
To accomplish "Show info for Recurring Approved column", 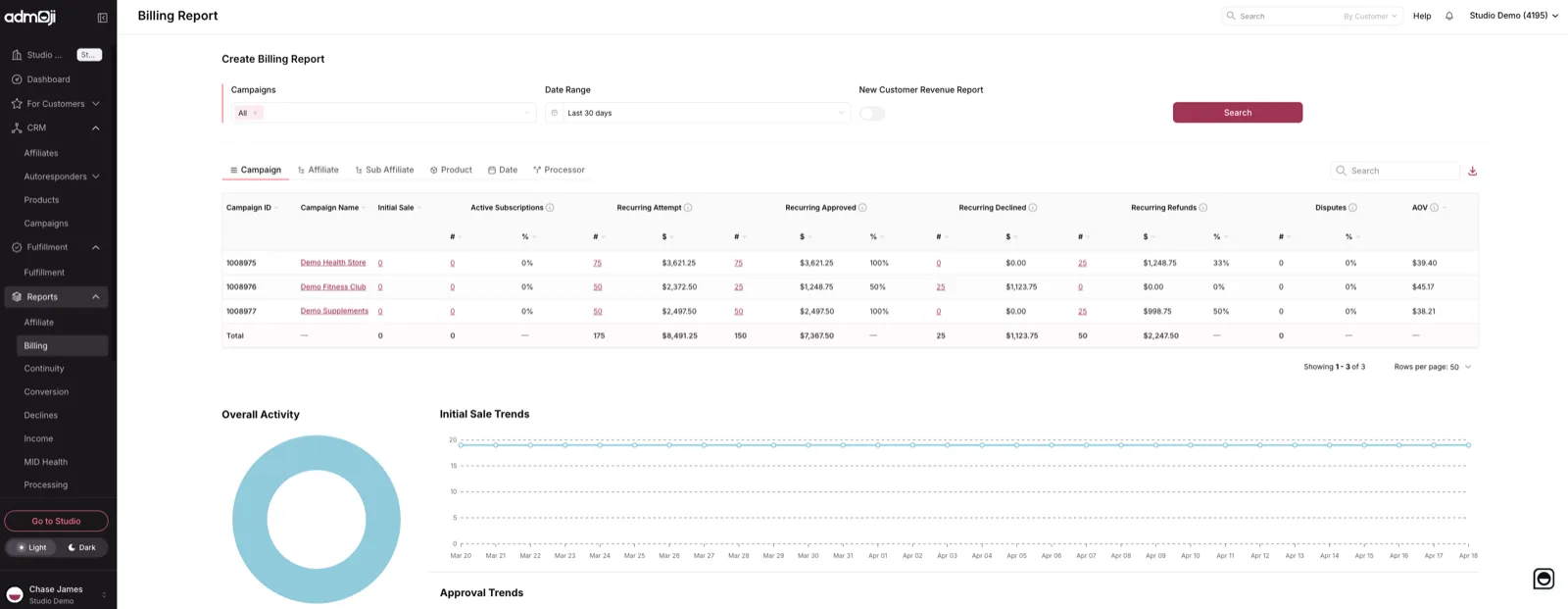I will tap(862, 208).
